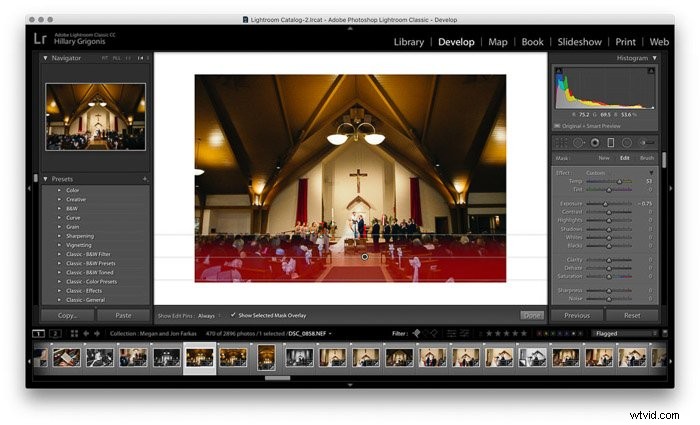Switch to the Web module
The height and width of the screenshot is (425, 700).
pos(659,42)
